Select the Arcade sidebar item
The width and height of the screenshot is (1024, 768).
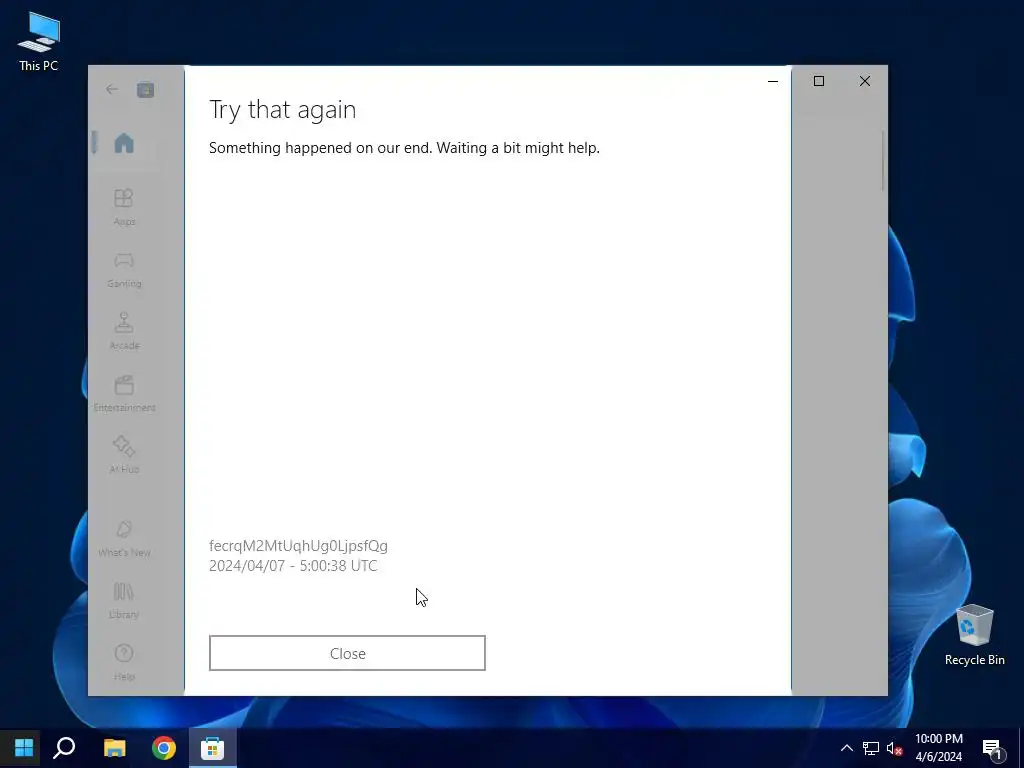(124, 331)
